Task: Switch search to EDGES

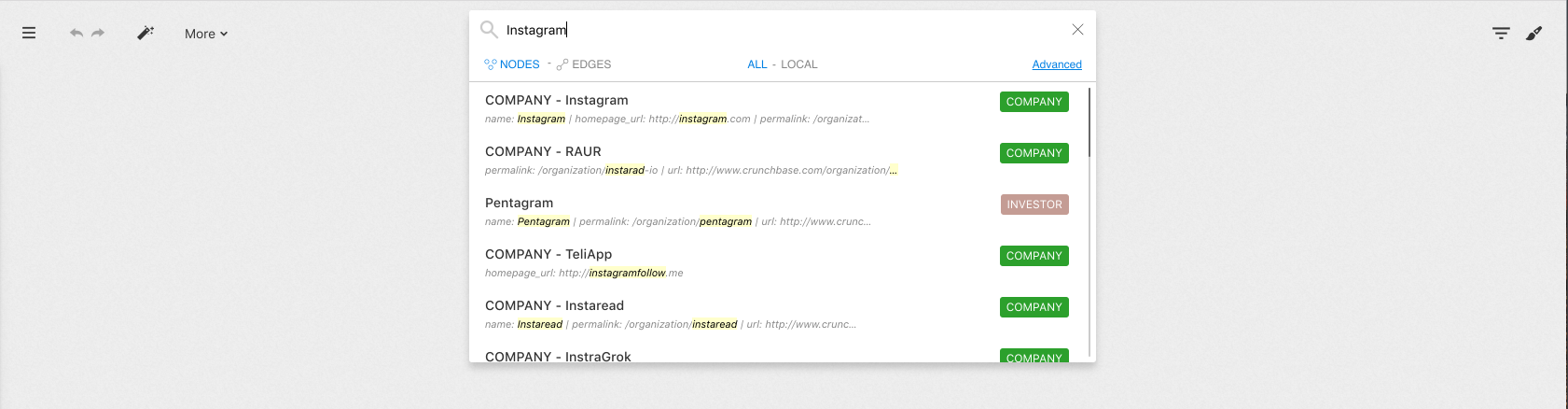Action: (584, 64)
